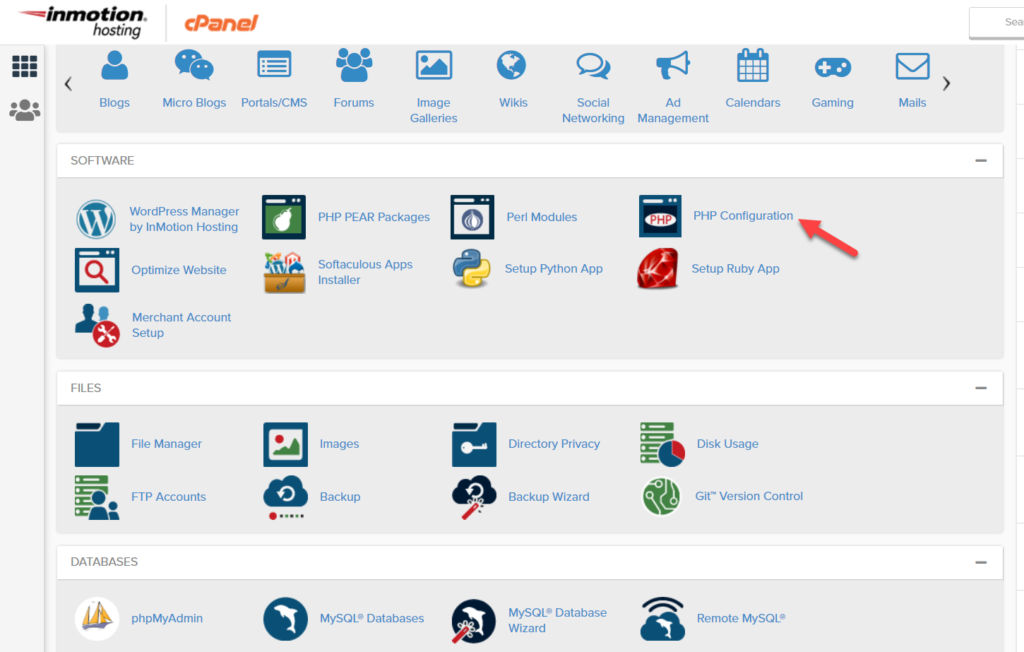Open the Wikis globe icon
1024x652 pixels.
[511, 65]
